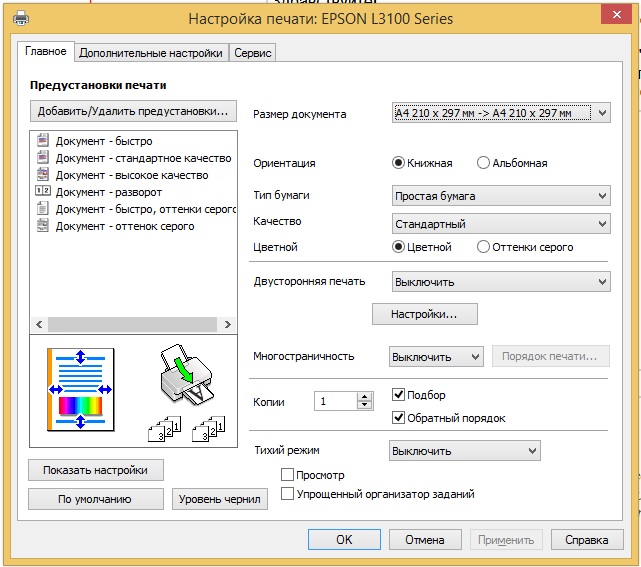Decrease copies with the down spinner arrow
The image size is (641, 567).
365,406
